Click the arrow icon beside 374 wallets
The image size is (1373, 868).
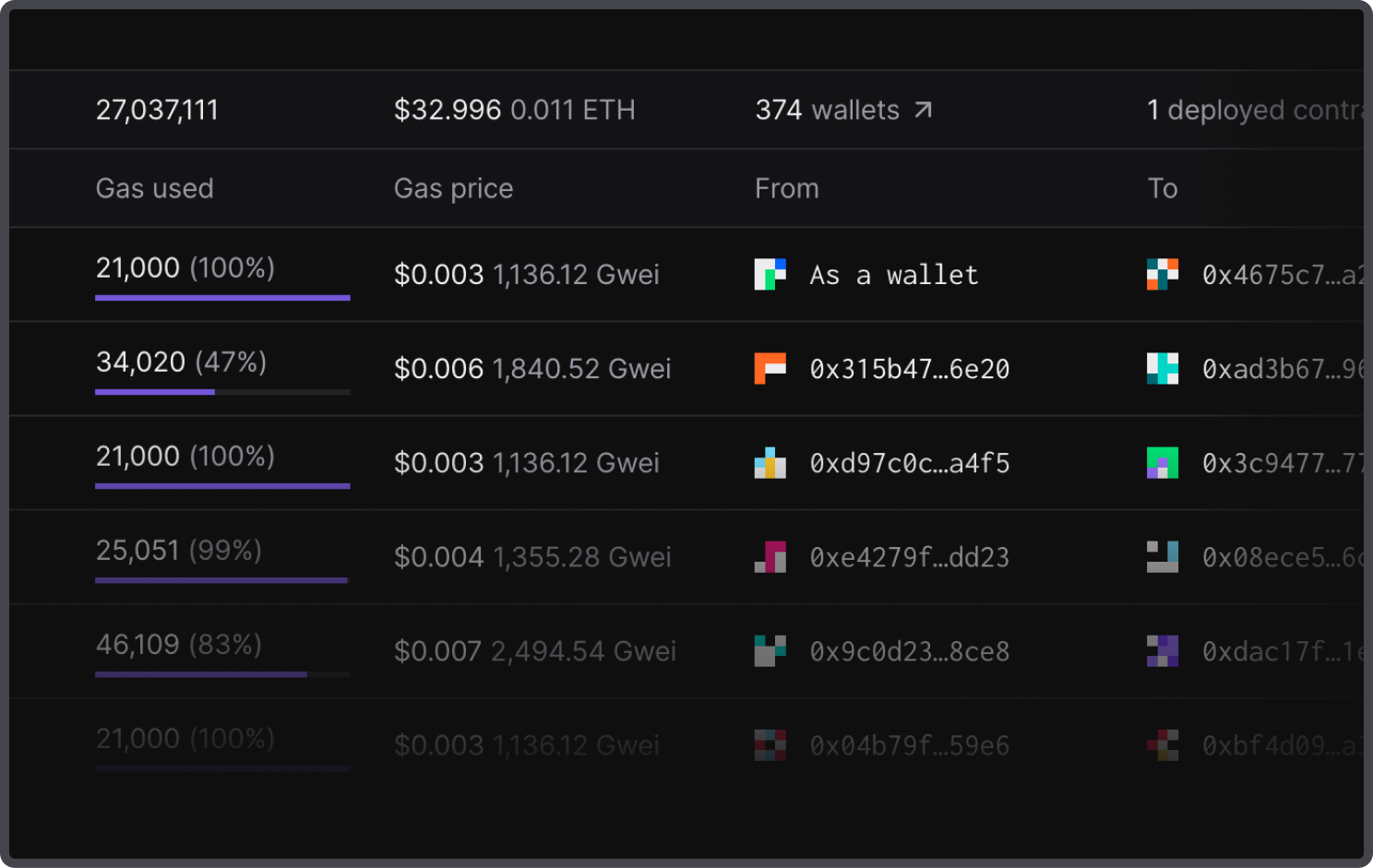point(923,111)
